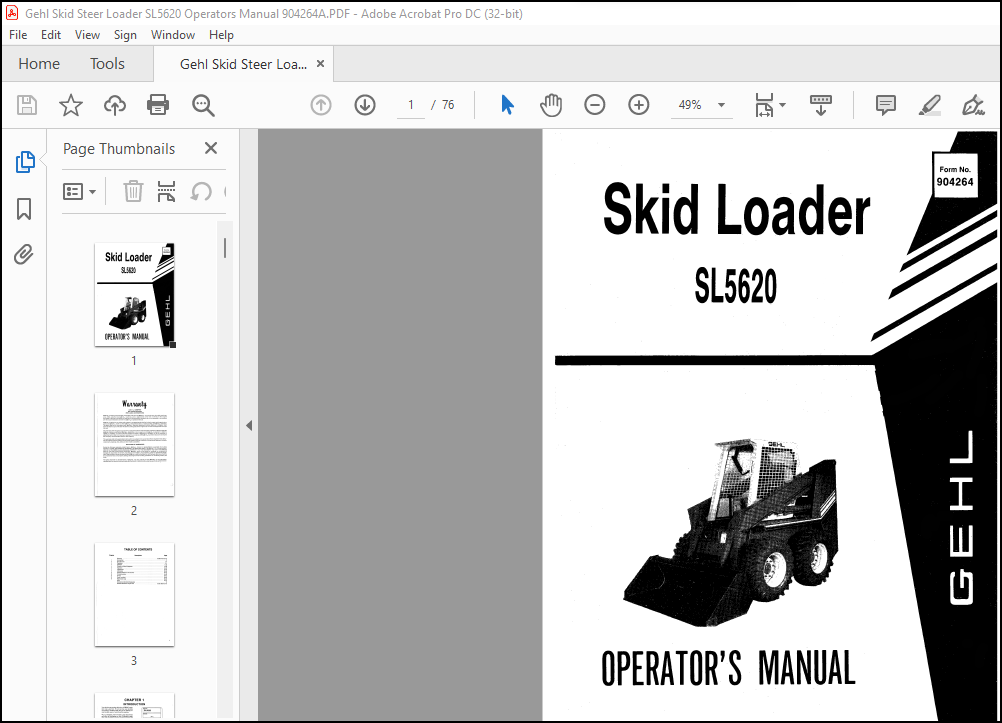
Task: Open the Edit menu
Action: (x=50, y=35)
